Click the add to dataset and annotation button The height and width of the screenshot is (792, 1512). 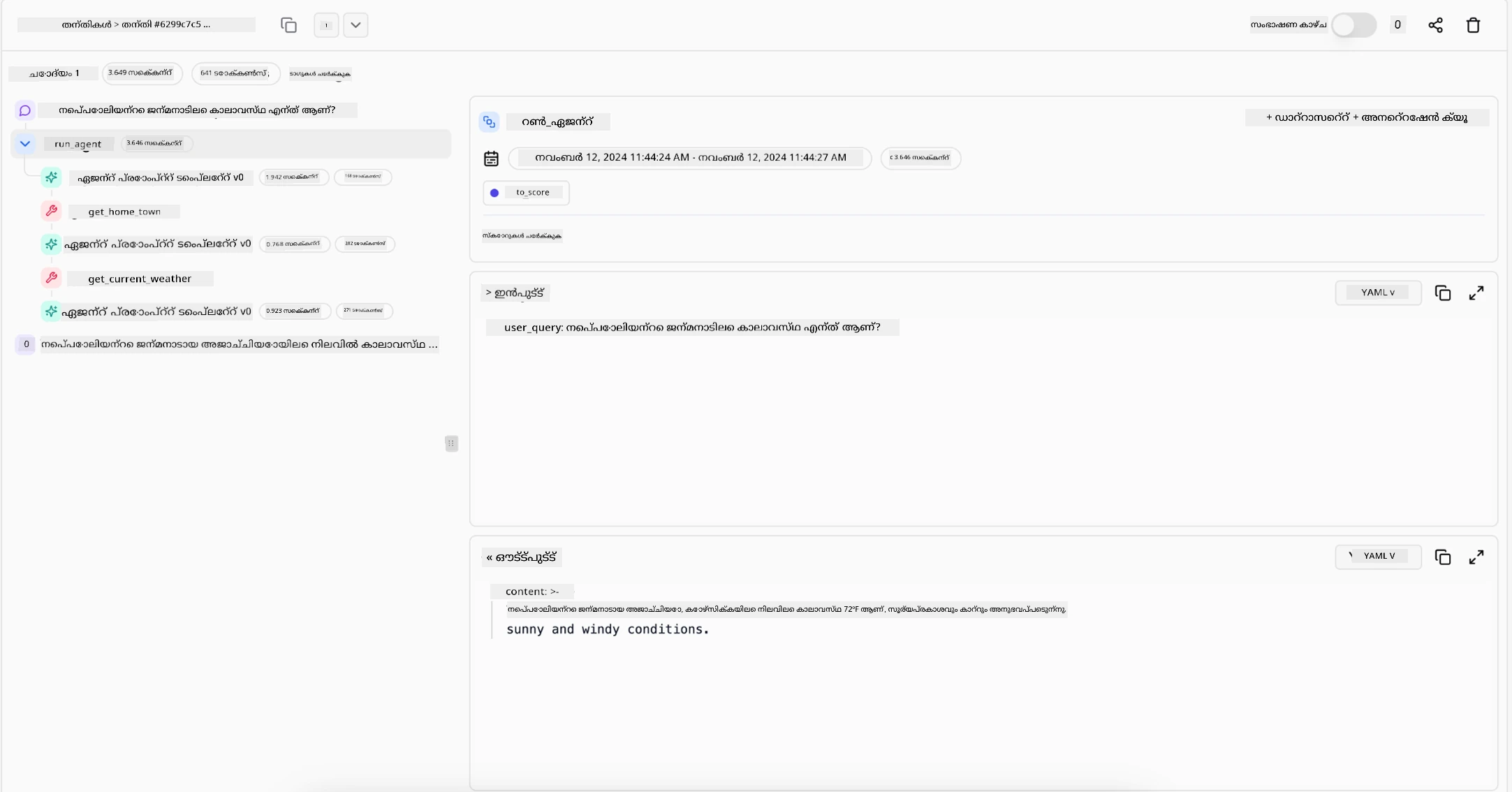[x=1366, y=118]
